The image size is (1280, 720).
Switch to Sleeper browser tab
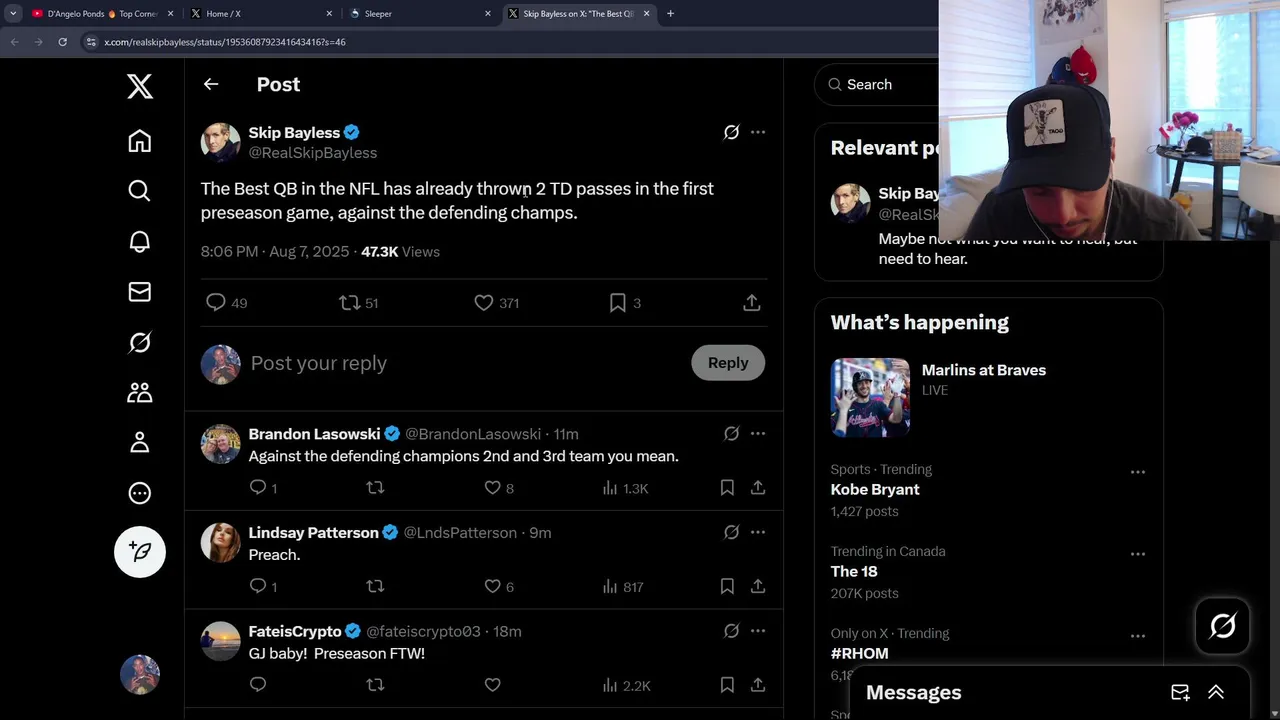click(421, 14)
